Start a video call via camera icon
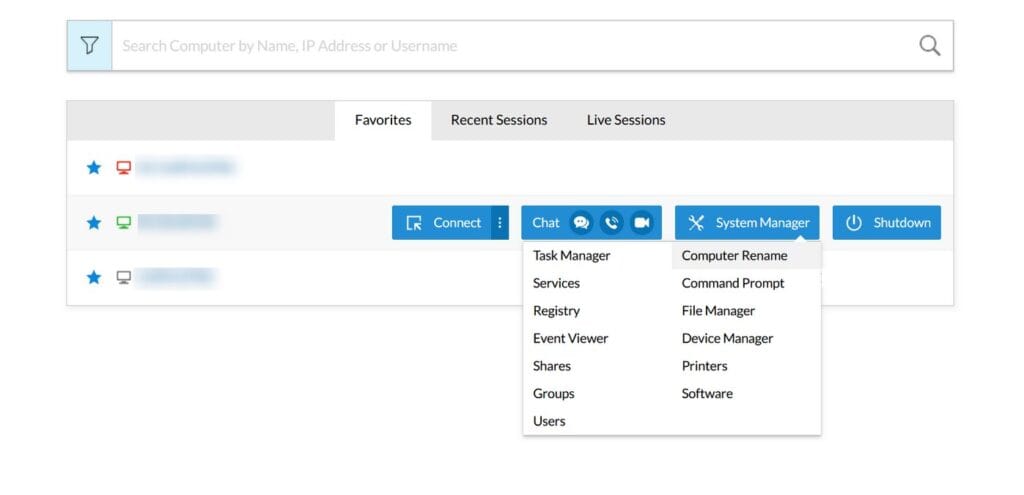Image resolution: width=1024 pixels, height=495 pixels. pyautogui.click(x=642, y=223)
